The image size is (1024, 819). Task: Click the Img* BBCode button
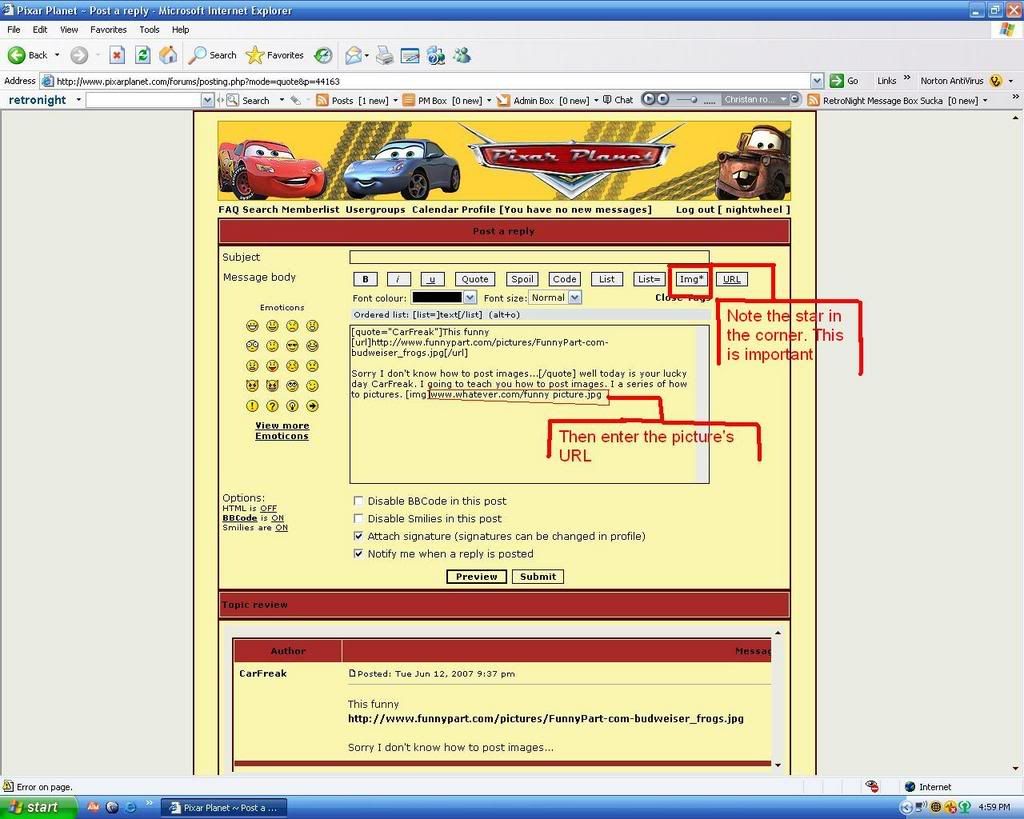[691, 280]
